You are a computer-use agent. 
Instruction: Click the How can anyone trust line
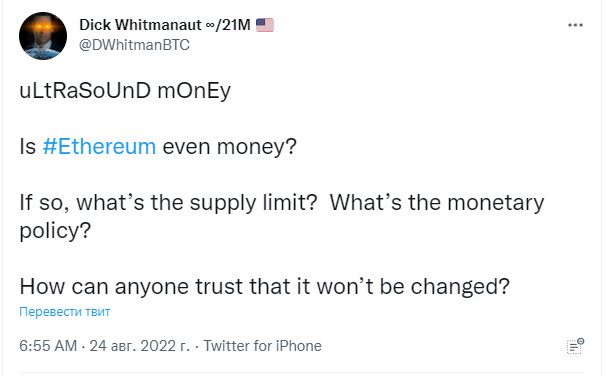(265, 287)
